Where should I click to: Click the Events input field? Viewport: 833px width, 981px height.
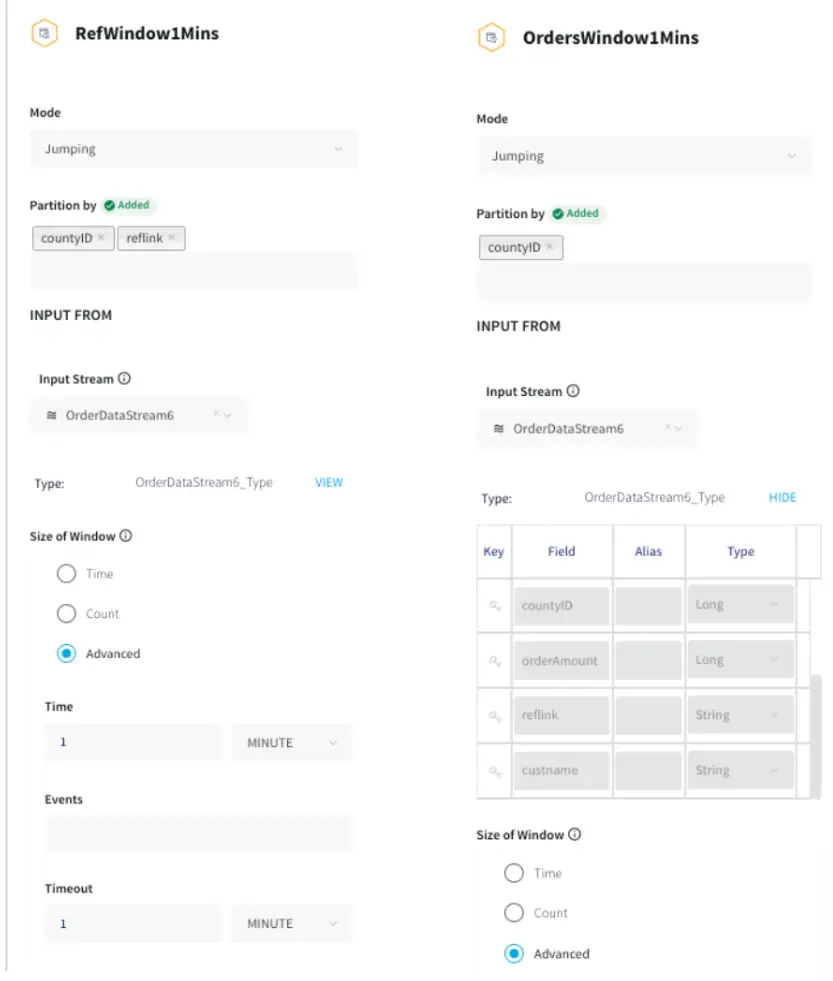point(198,834)
